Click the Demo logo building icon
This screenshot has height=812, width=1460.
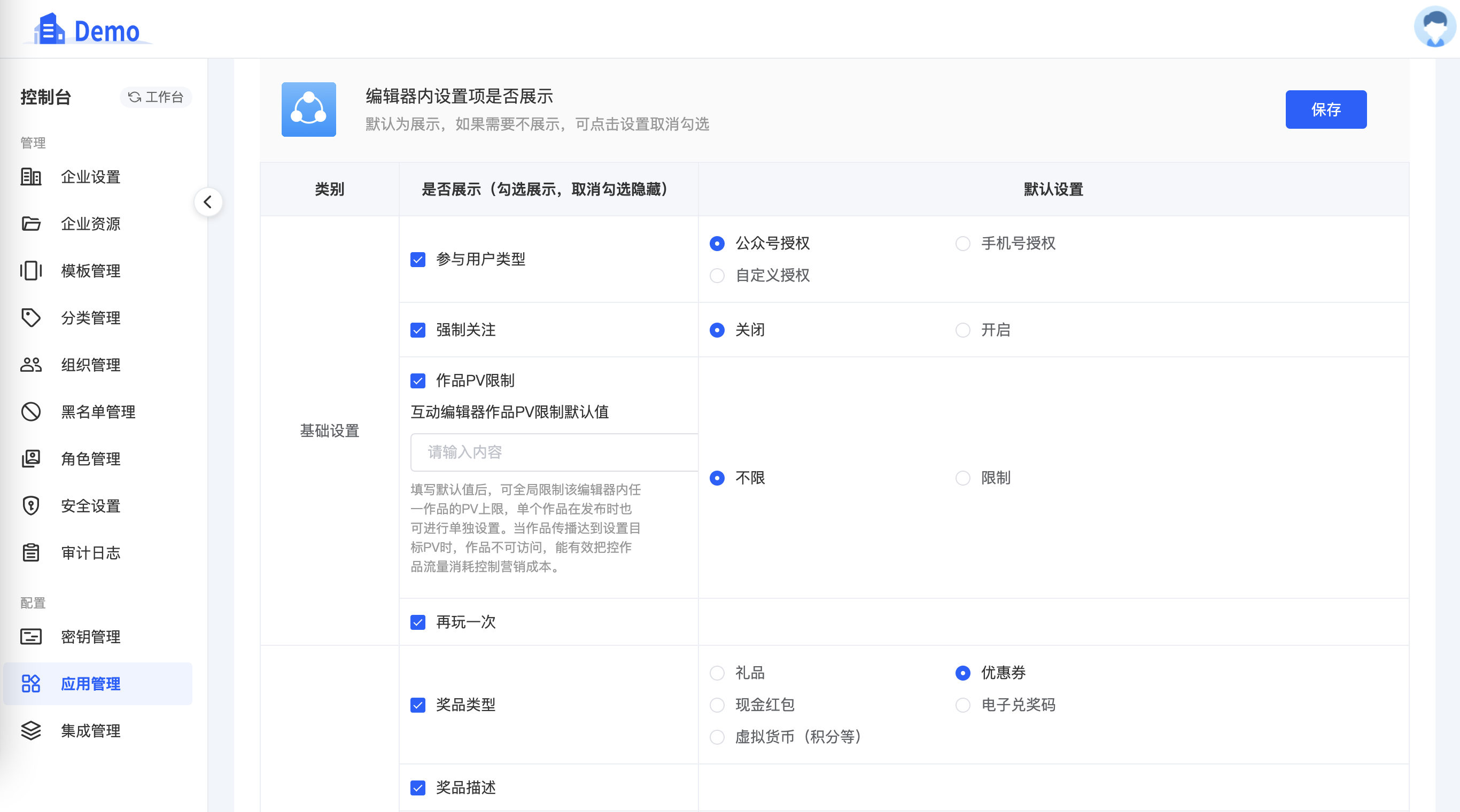pos(49,28)
